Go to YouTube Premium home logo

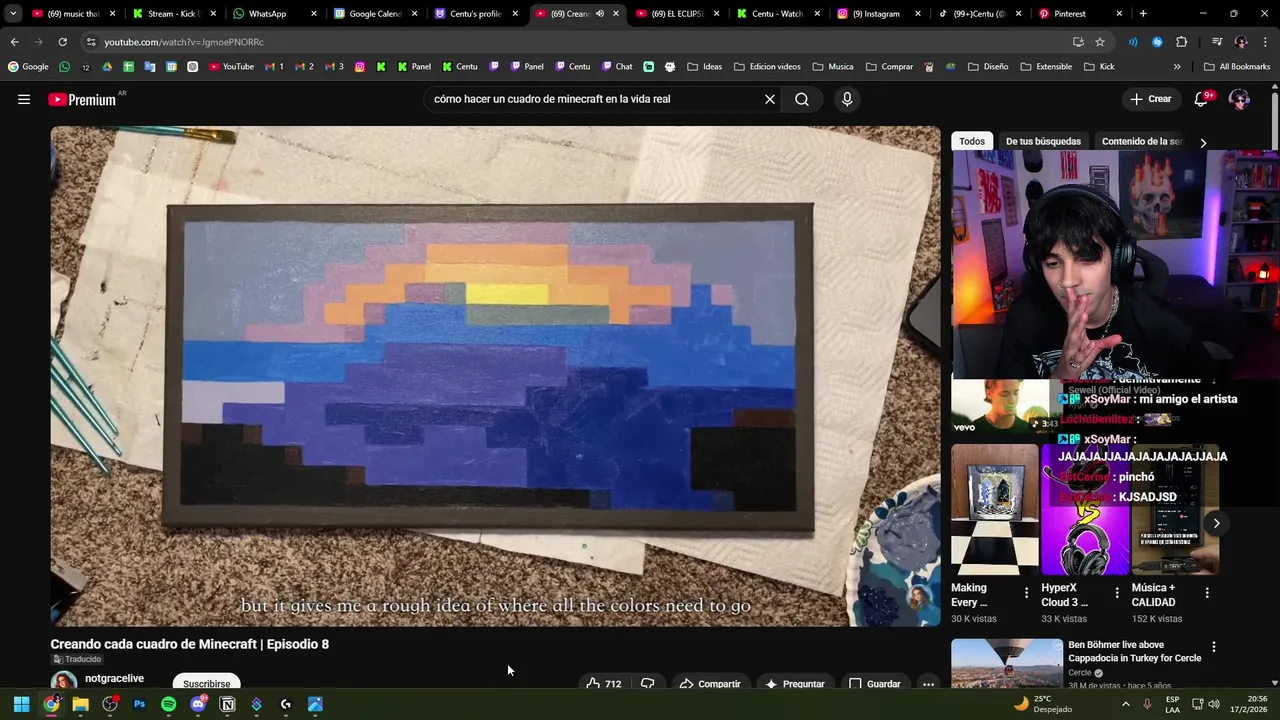[82, 99]
